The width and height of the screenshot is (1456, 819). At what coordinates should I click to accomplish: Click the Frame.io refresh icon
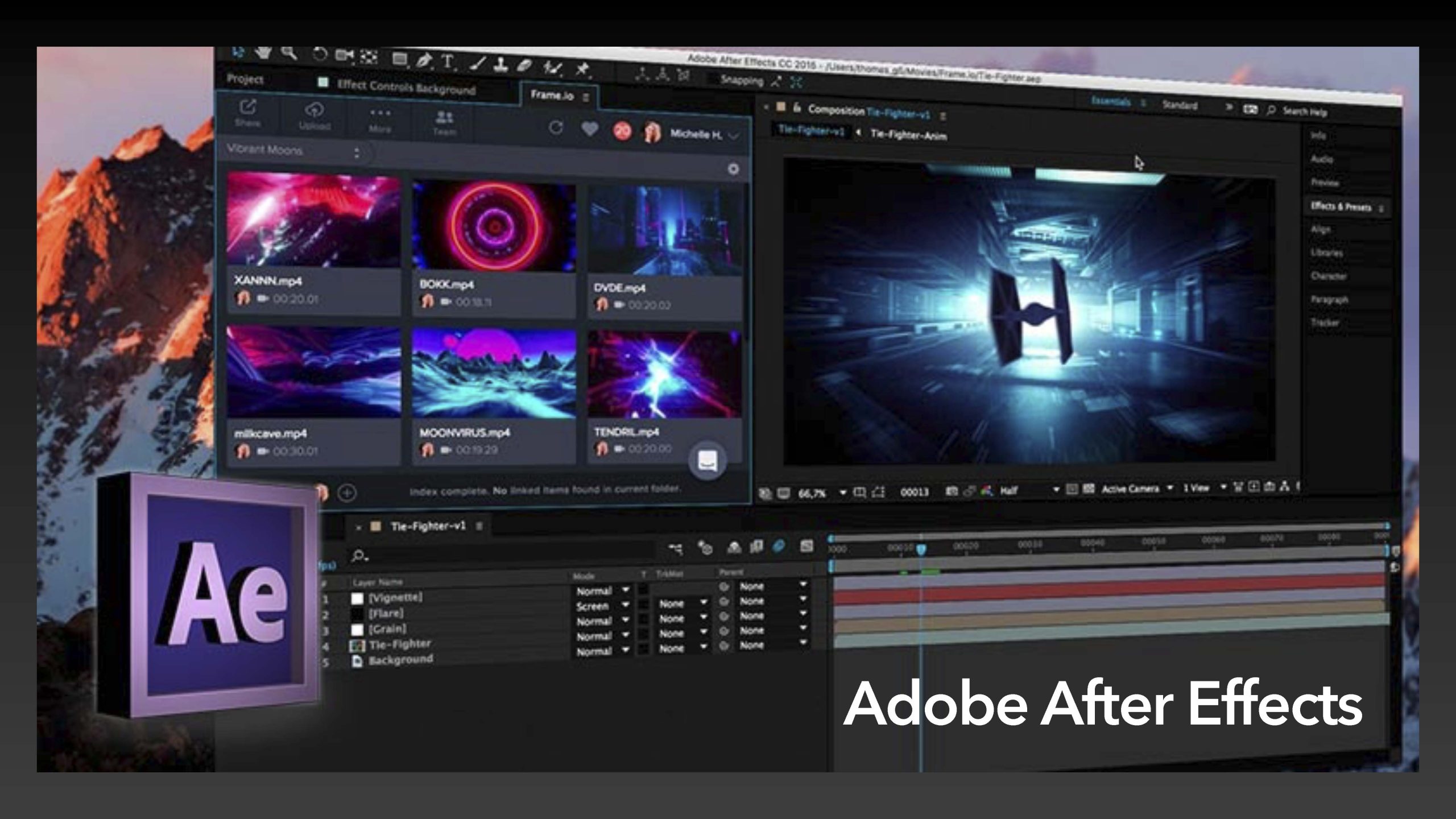556,128
